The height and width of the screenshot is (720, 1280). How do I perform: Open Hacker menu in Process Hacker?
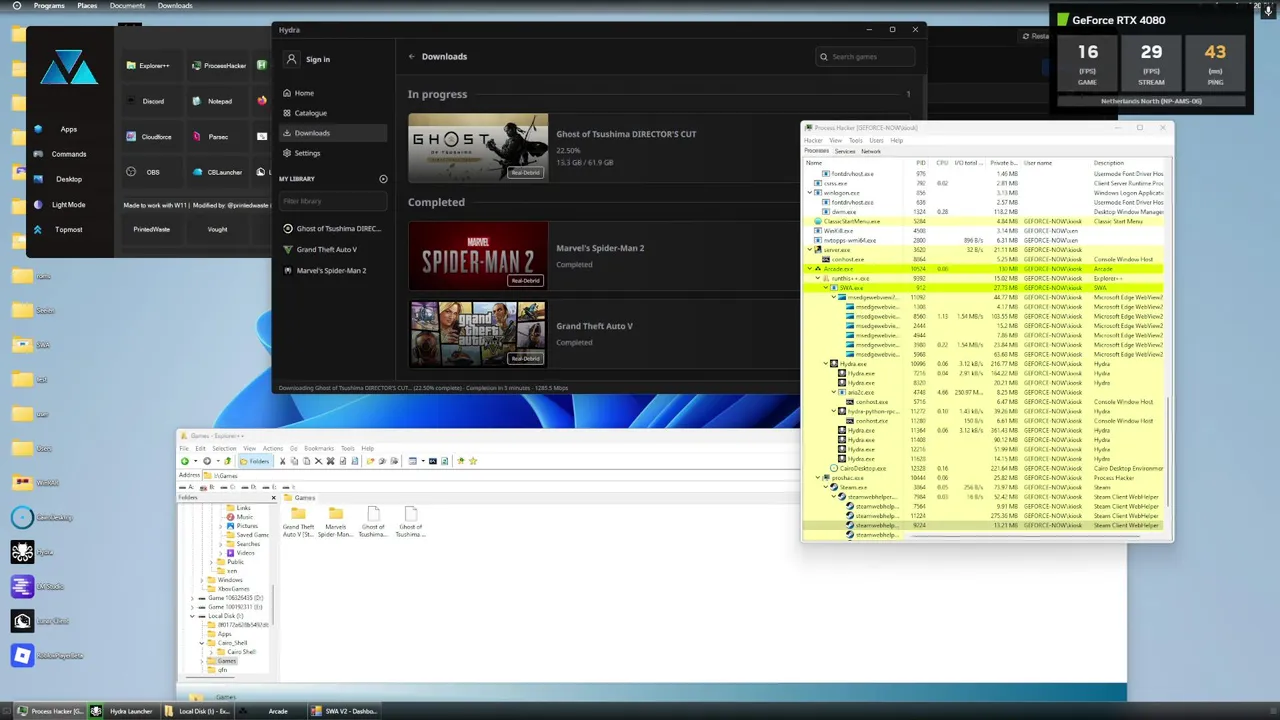tap(814, 140)
